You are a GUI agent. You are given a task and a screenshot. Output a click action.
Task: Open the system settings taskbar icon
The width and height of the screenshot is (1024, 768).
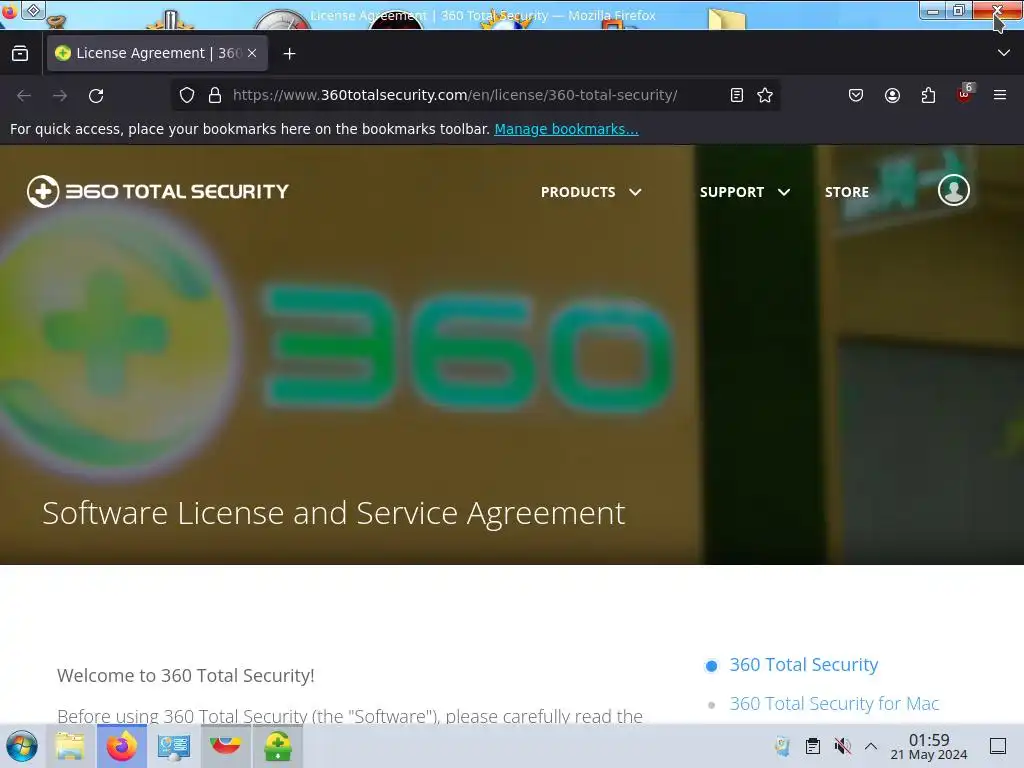(x=174, y=746)
